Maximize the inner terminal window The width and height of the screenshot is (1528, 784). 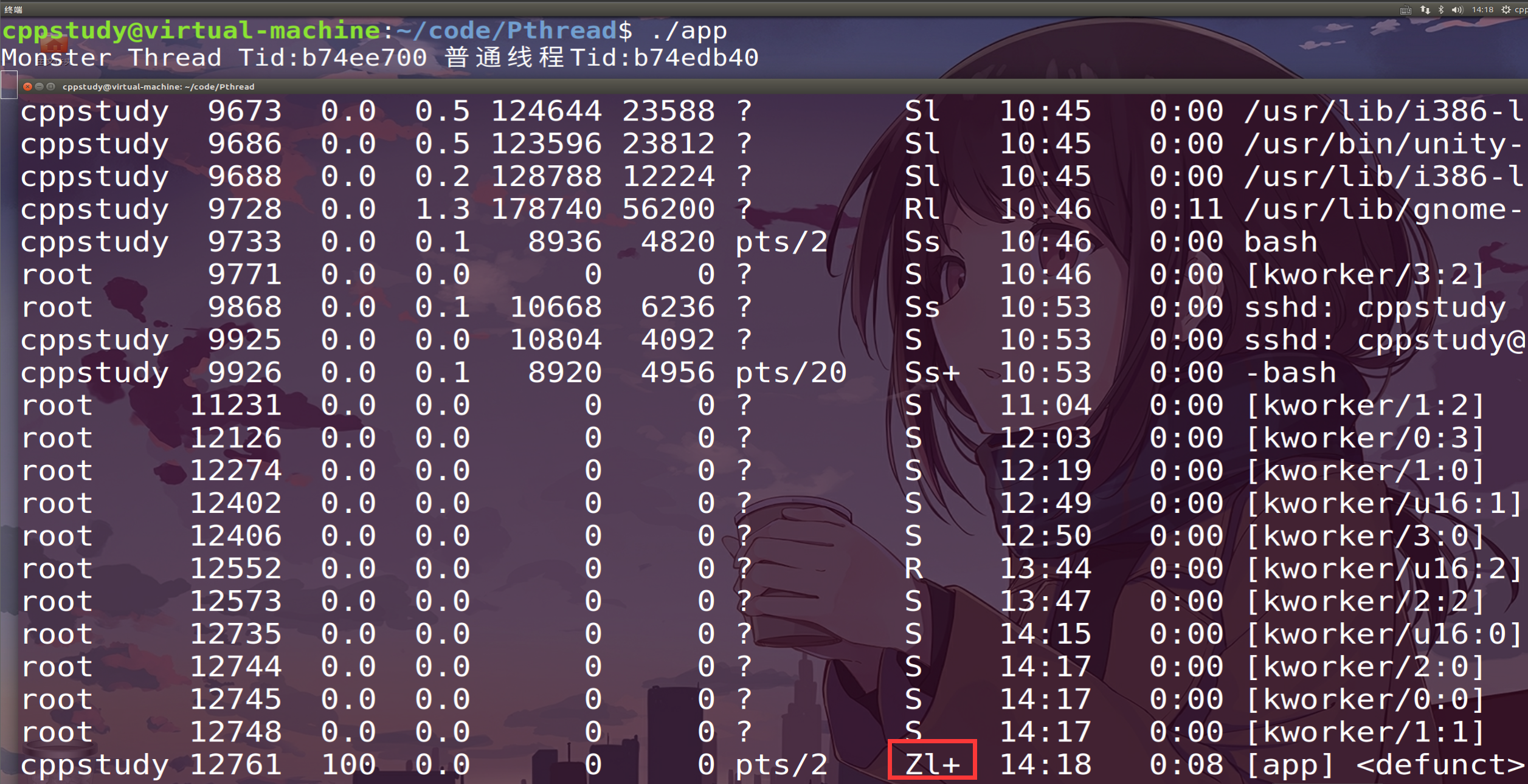[x=51, y=87]
